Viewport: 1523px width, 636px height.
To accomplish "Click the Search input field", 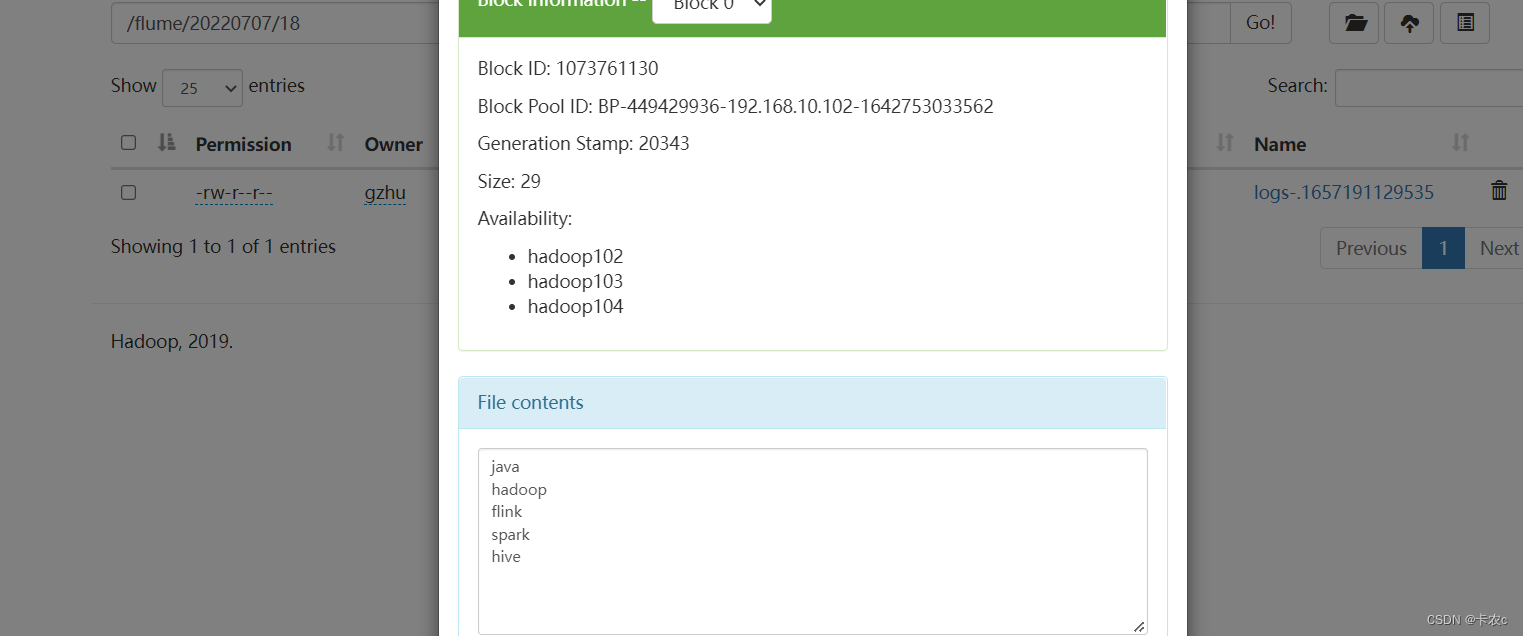I will (x=1429, y=87).
